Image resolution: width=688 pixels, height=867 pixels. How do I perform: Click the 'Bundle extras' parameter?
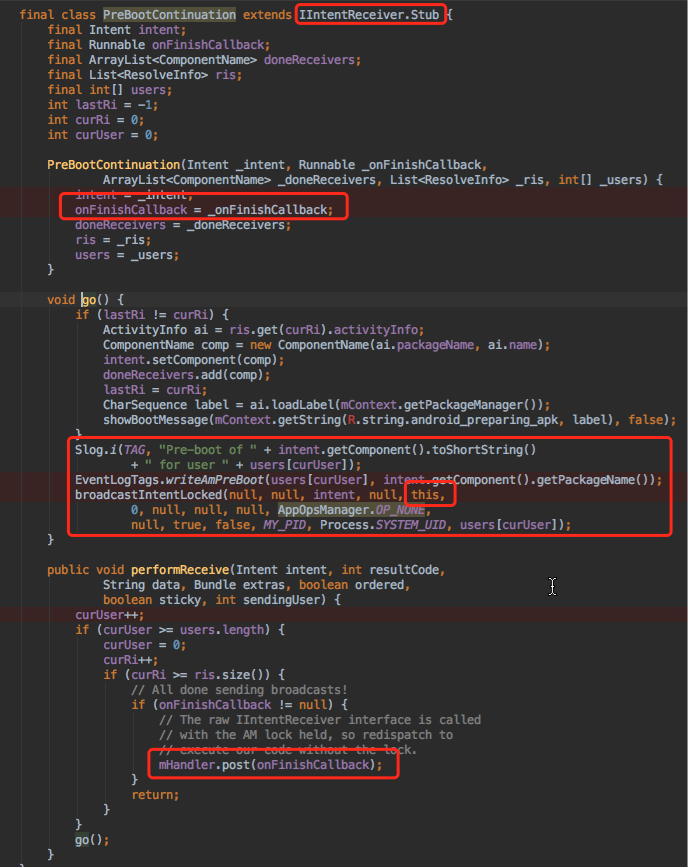(239, 584)
